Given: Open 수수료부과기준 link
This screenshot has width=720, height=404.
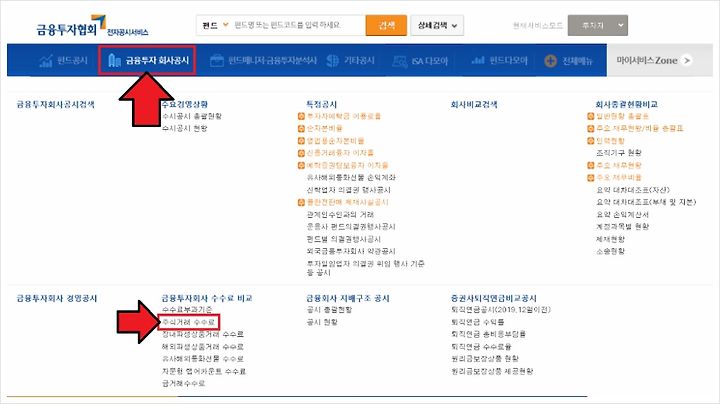Looking at the screenshot, I should click(x=187, y=309).
